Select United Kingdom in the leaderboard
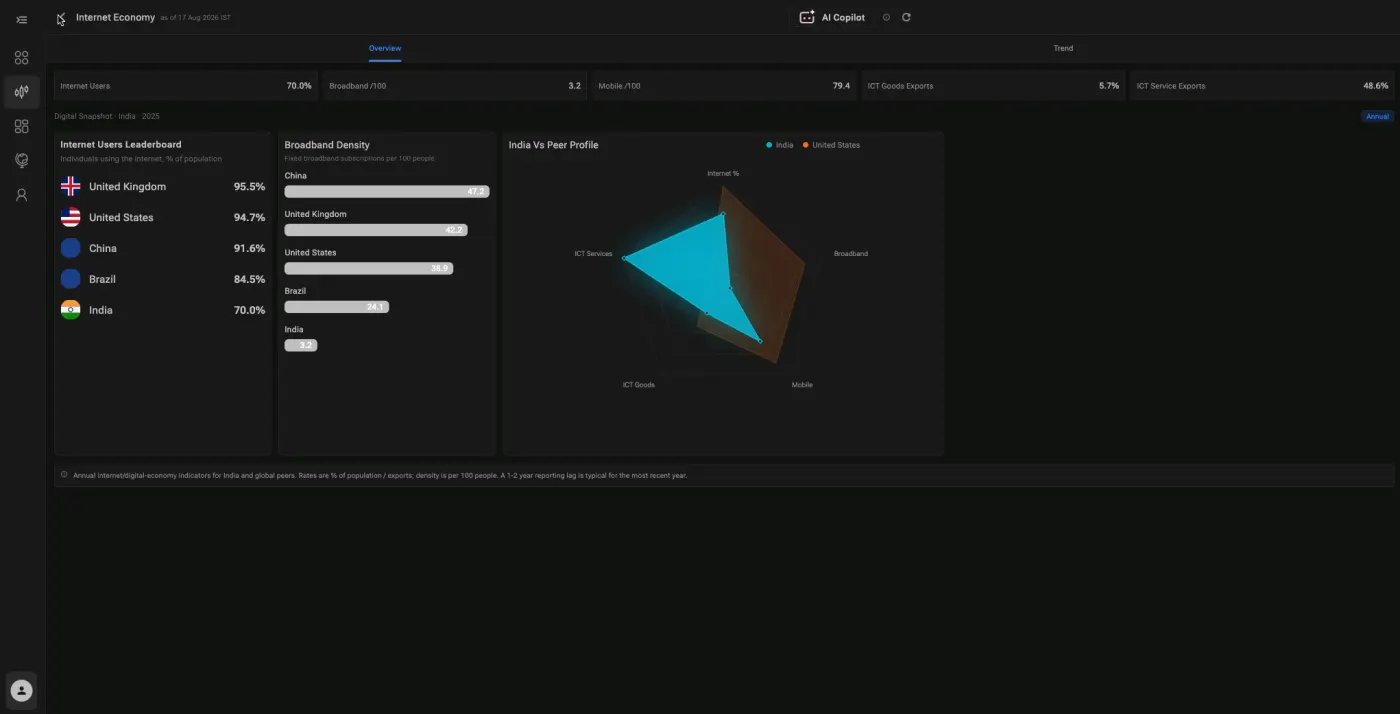Viewport: 1400px width, 714px height. pos(163,187)
